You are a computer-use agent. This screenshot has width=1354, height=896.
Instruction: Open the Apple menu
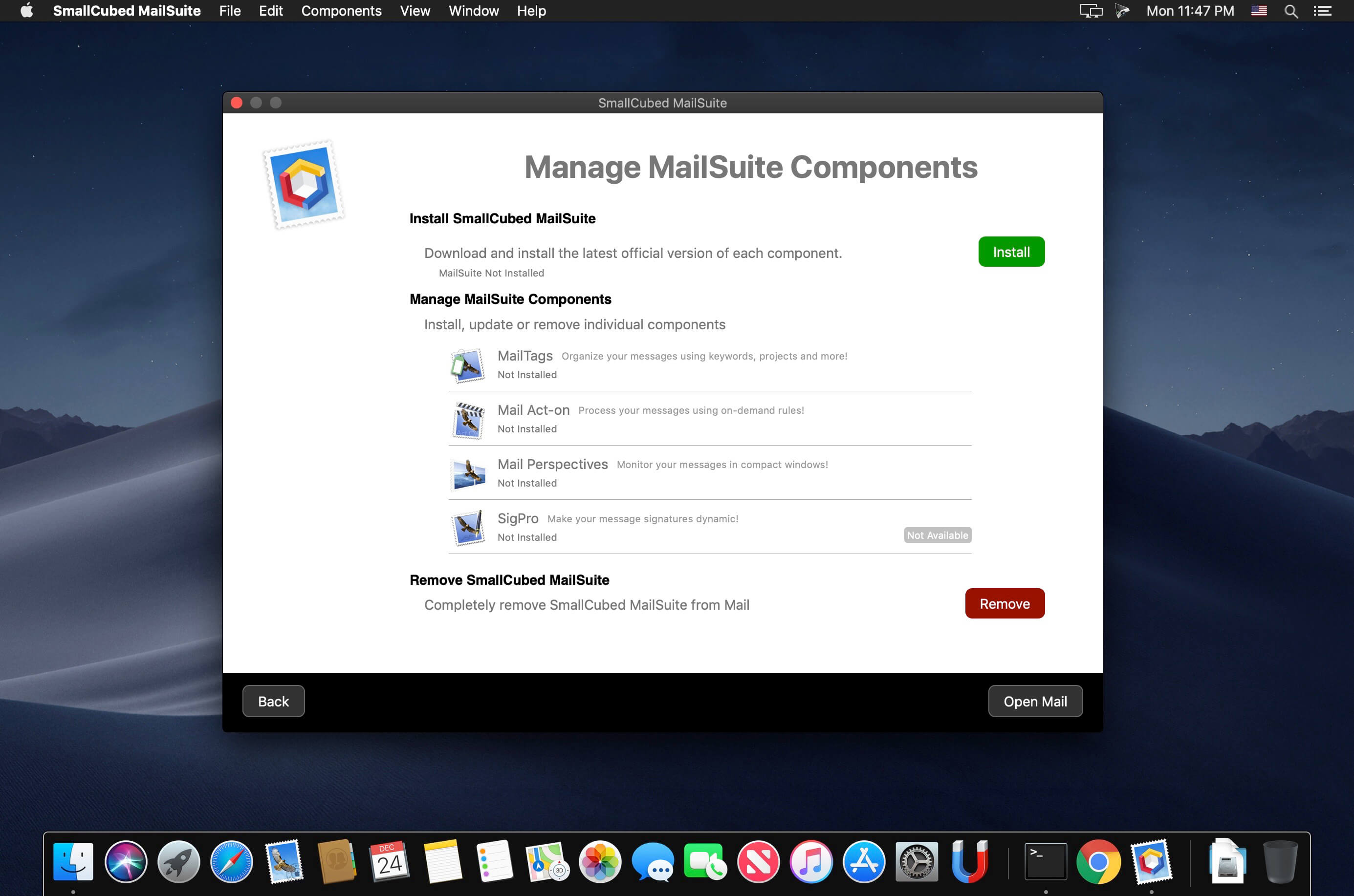pyautogui.click(x=26, y=11)
